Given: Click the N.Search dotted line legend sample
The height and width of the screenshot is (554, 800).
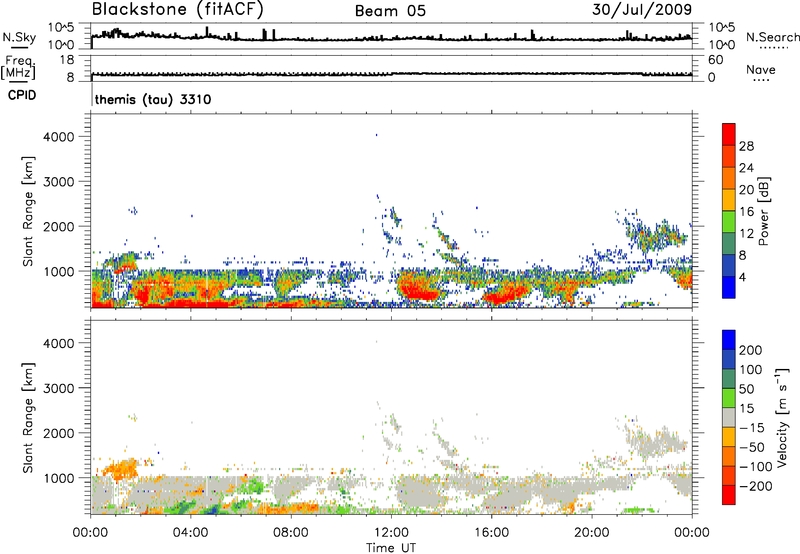Looking at the screenshot, I should 772,48.
